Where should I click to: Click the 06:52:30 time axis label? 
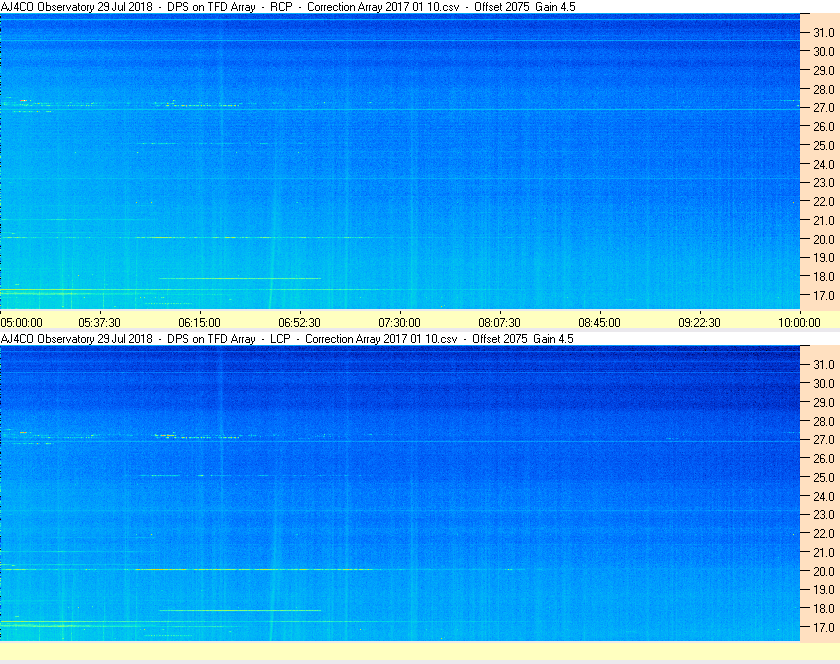[x=299, y=323]
